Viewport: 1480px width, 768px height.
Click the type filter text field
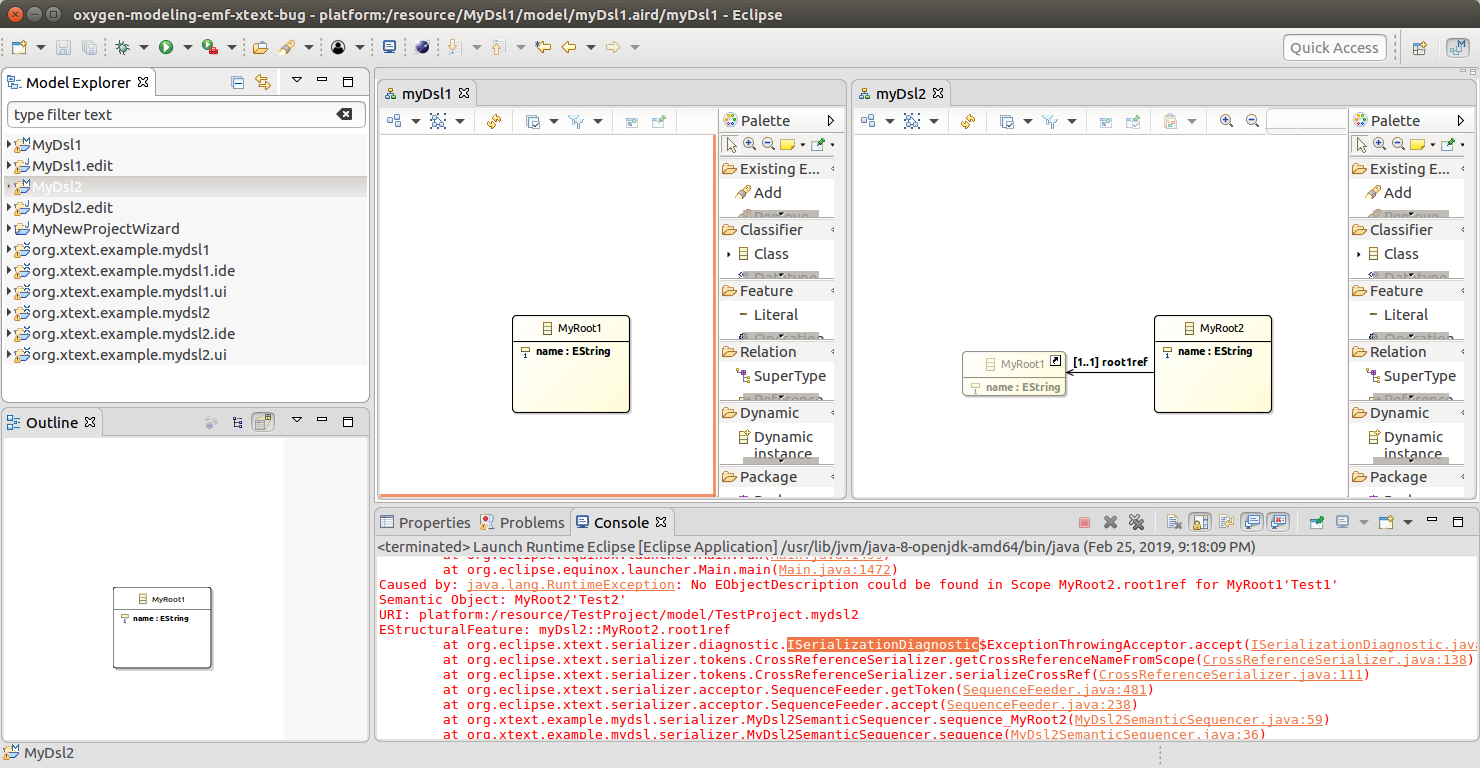point(186,115)
